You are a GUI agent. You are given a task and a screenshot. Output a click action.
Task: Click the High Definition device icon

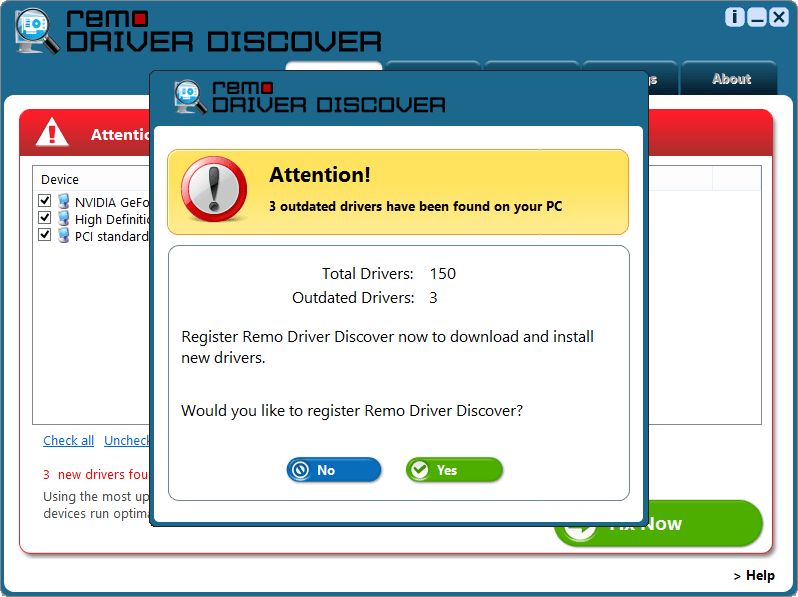point(64,219)
